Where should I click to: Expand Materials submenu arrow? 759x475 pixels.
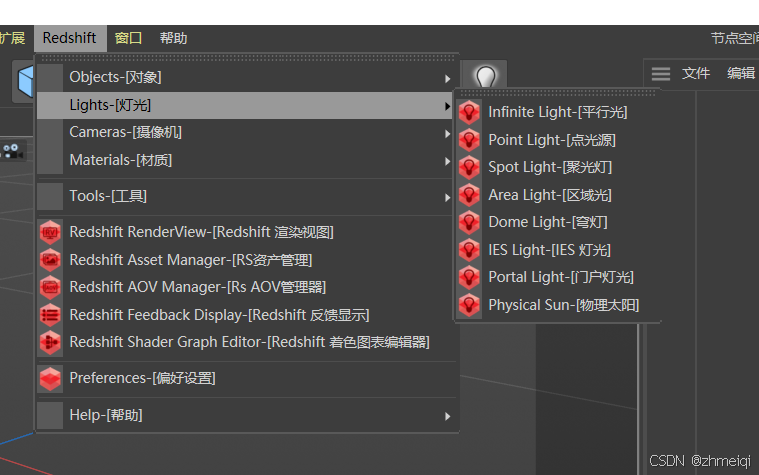click(447, 161)
